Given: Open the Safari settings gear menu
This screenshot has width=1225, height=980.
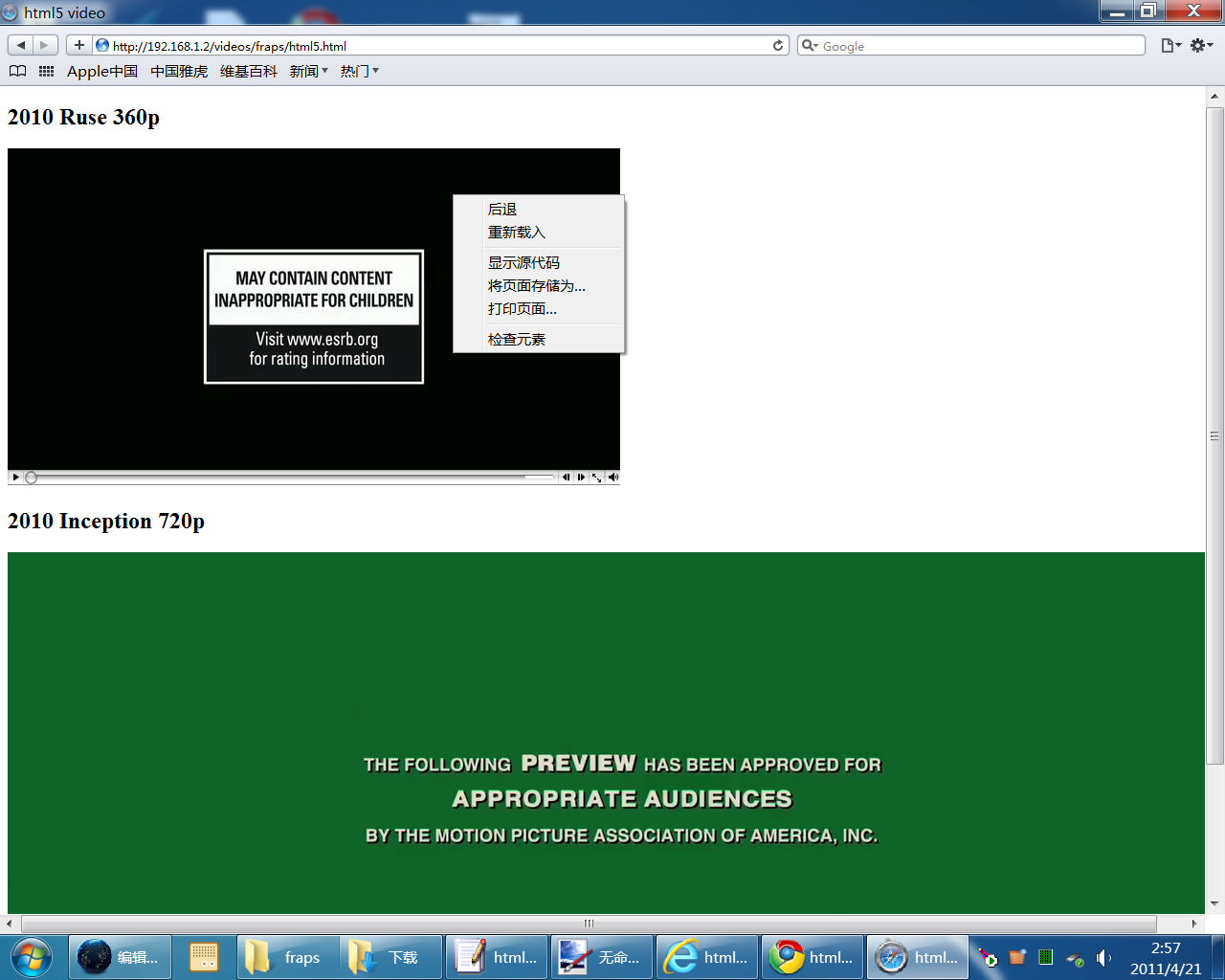Looking at the screenshot, I should 1201,45.
